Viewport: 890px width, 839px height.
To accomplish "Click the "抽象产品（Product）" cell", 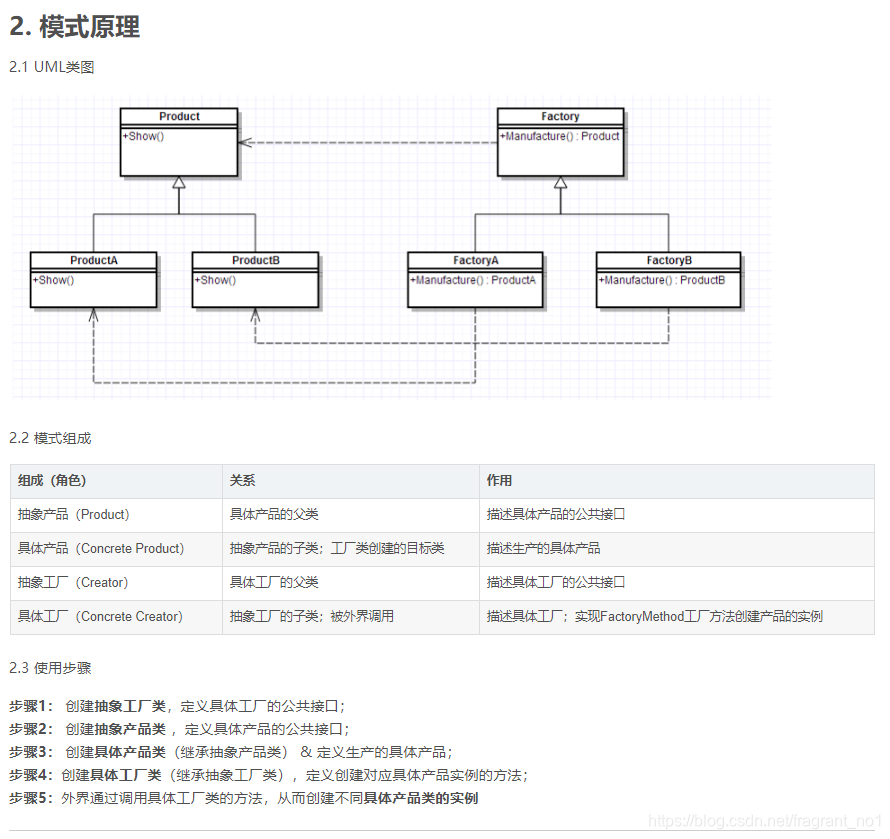I will click(x=116, y=515).
